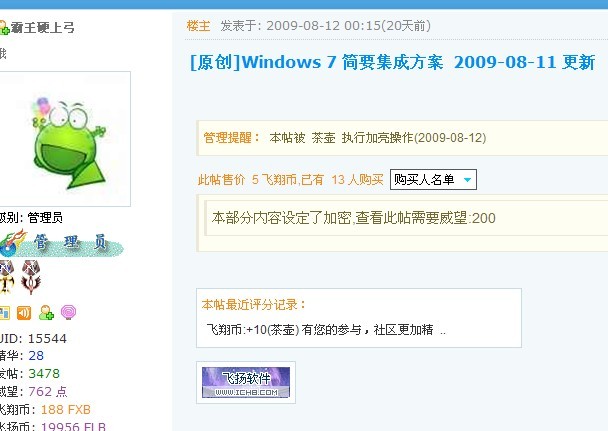Screen dimensions: 608x431
Task: Click the gold sword medal icon
Action: point(7,277)
